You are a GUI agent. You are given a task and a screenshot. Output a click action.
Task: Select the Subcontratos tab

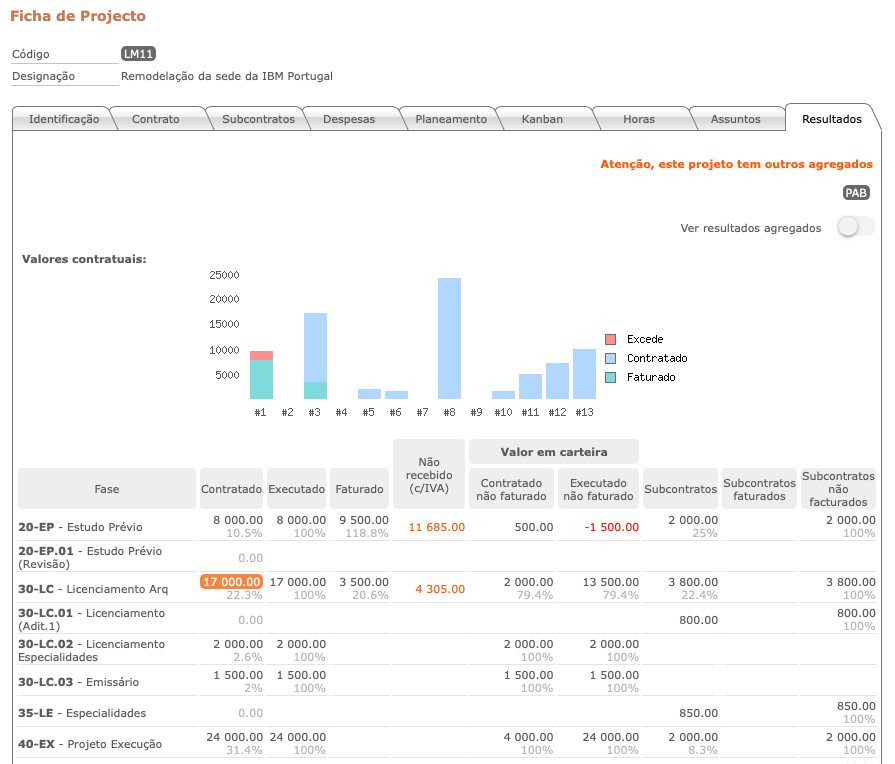click(258, 118)
